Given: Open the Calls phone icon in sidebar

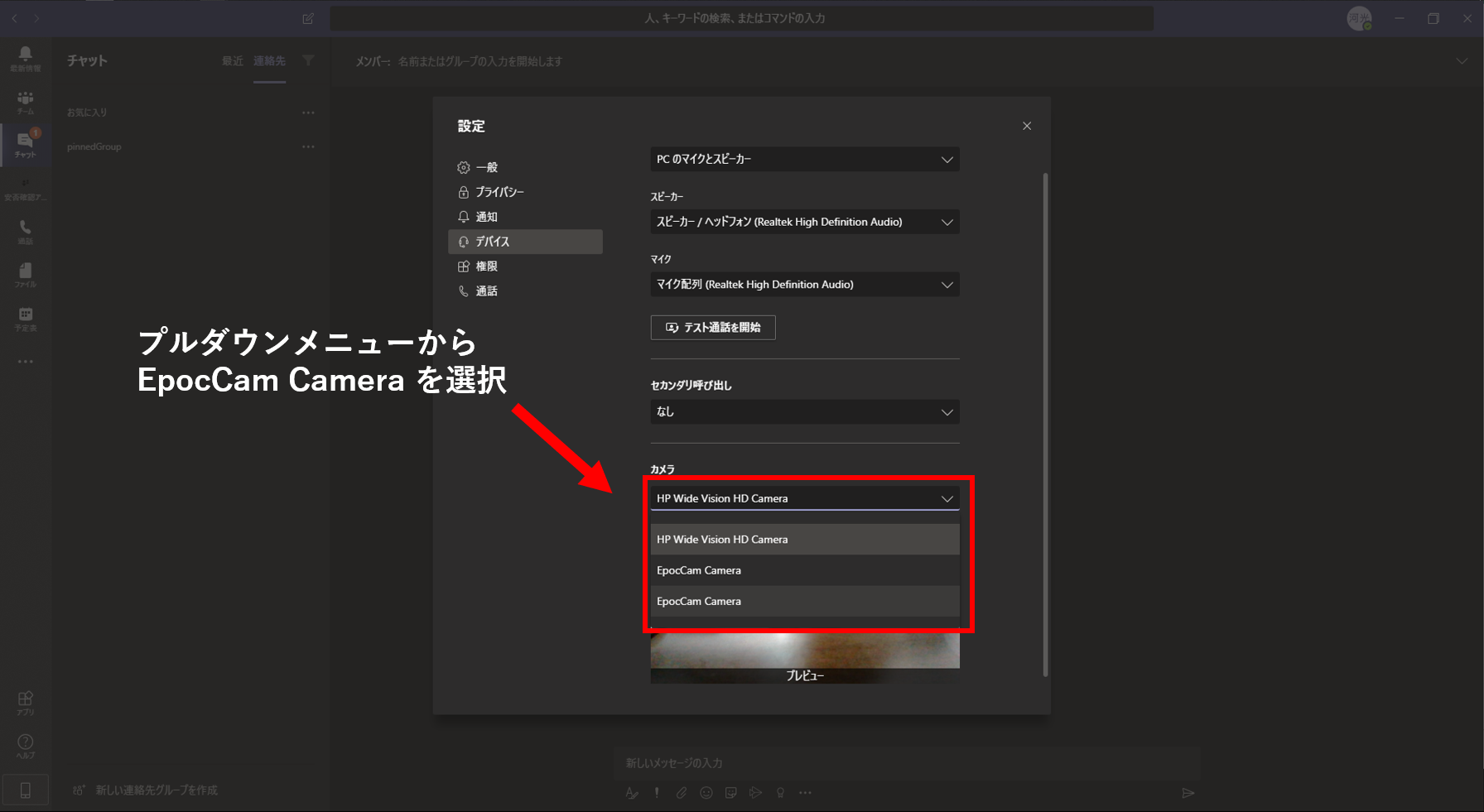Looking at the screenshot, I should click(25, 231).
